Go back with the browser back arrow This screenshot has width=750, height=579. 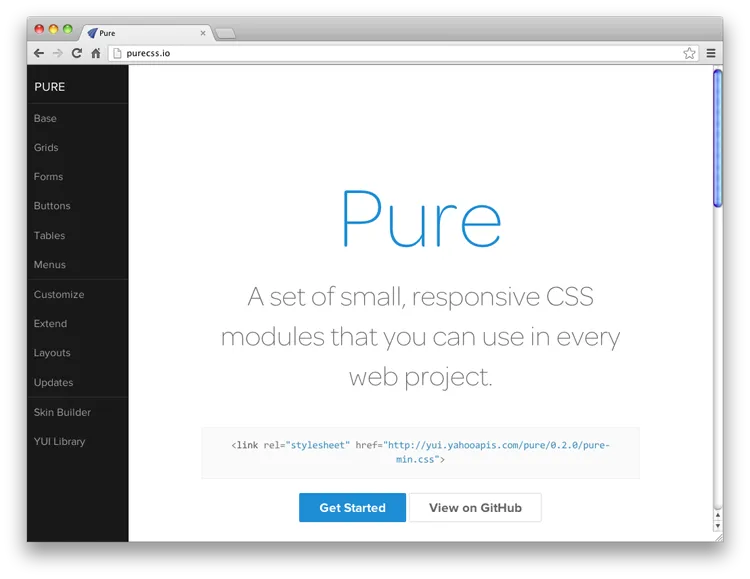[x=39, y=53]
